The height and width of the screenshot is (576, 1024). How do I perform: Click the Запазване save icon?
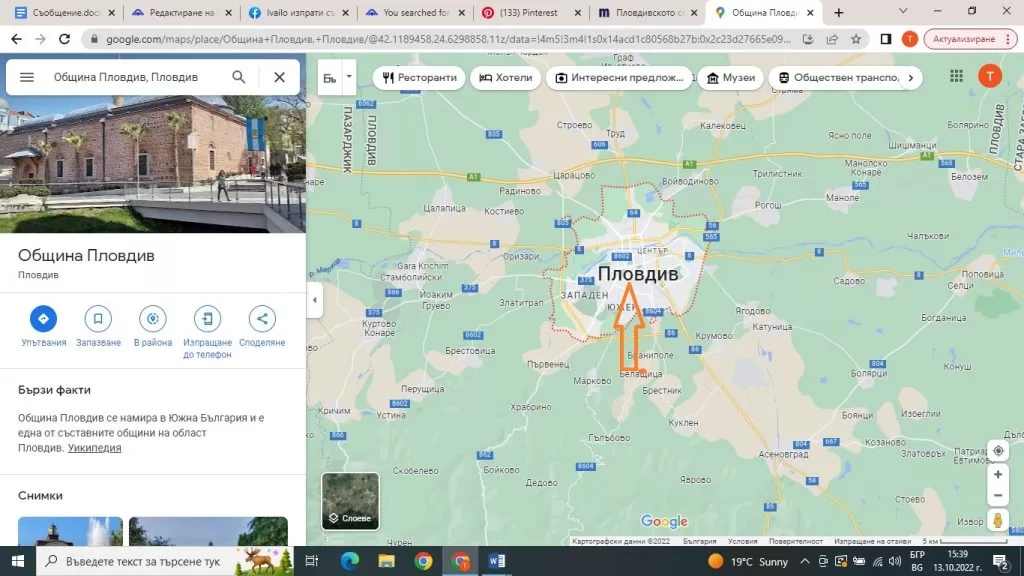coord(98,319)
